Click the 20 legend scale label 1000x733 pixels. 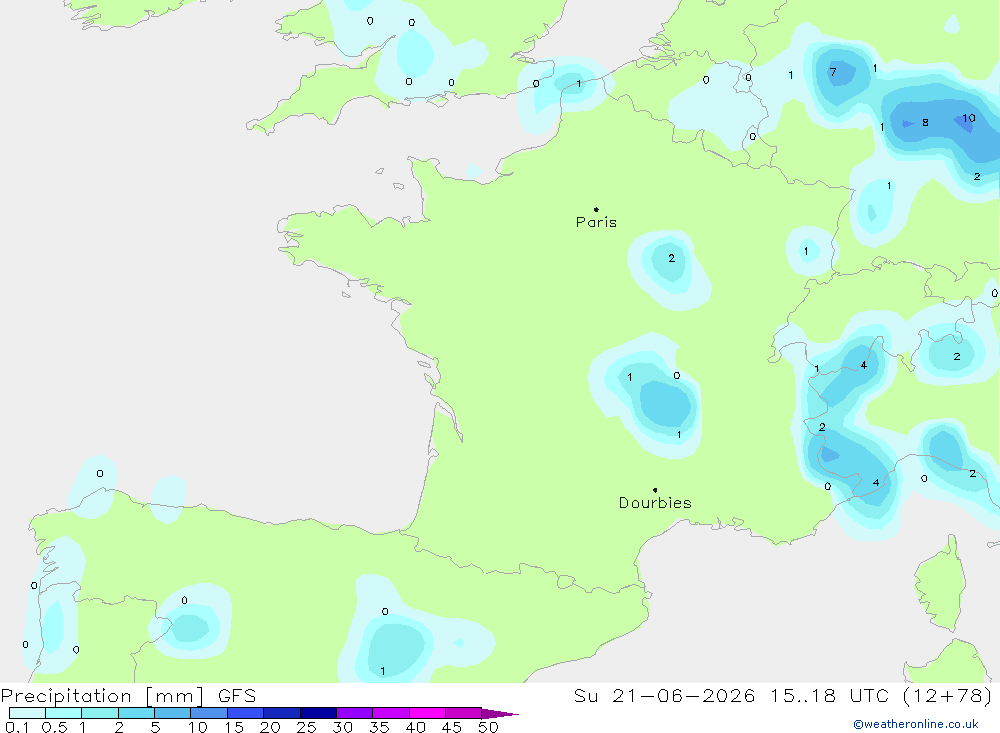270,727
